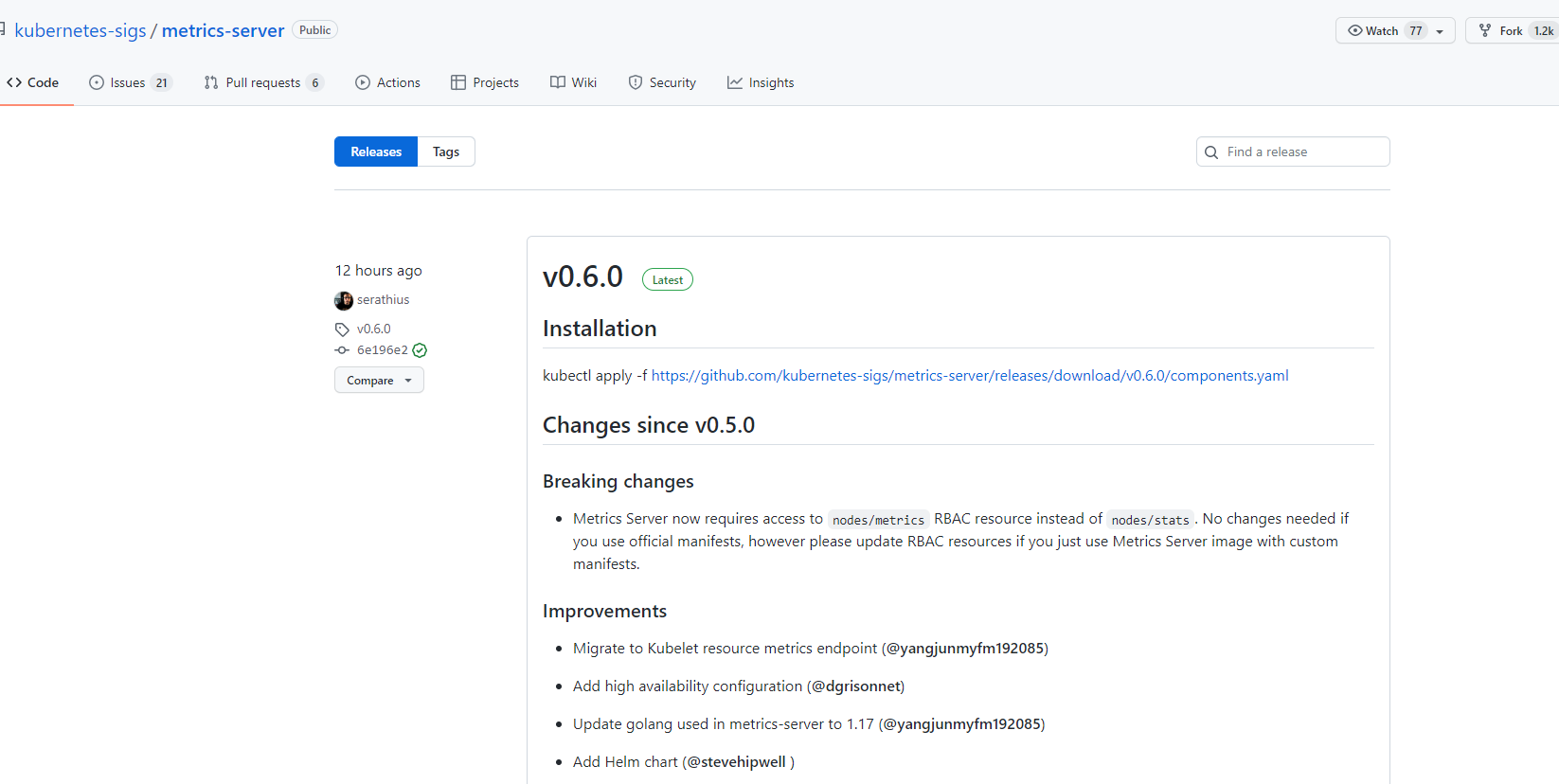This screenshot has height=784, width=1559.
Task: Open @dgrisonnet user mention
Action: tap(856, 686)
